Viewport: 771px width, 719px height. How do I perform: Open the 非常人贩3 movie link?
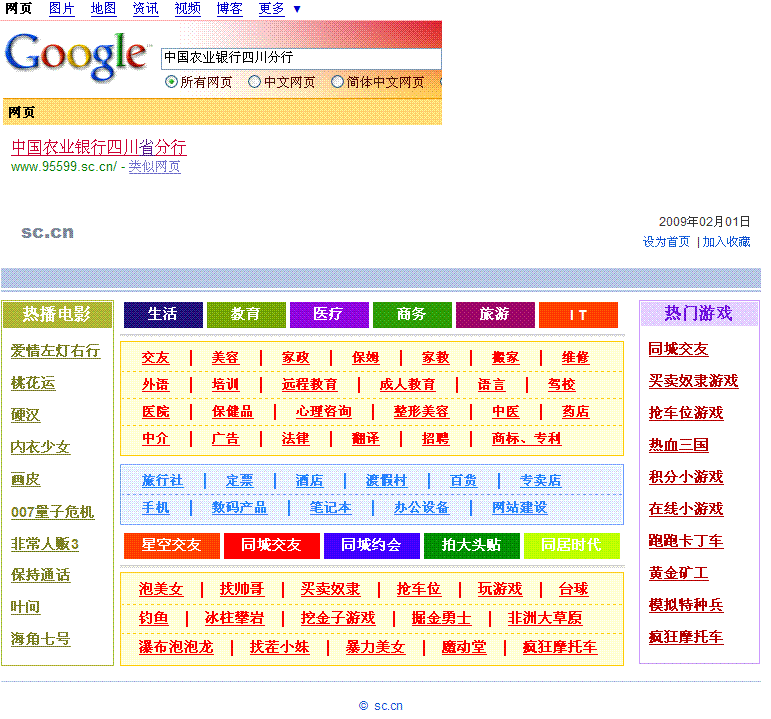point(45,544)
